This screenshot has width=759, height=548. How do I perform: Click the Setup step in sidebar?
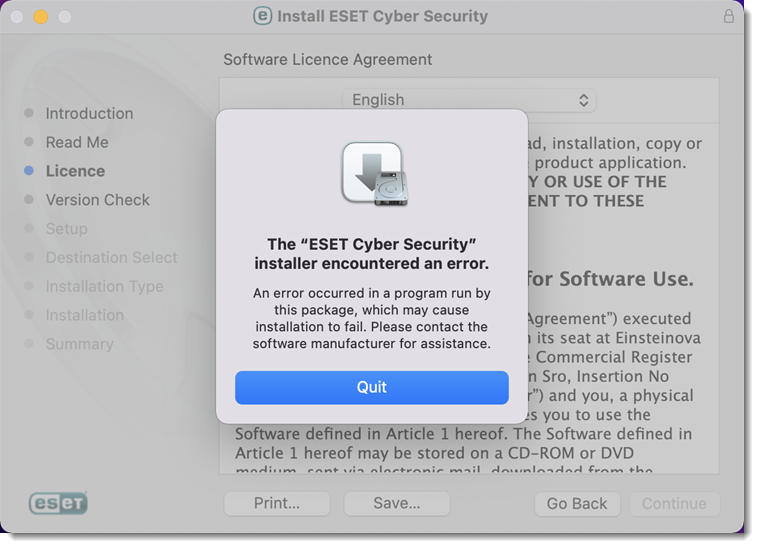66,229
